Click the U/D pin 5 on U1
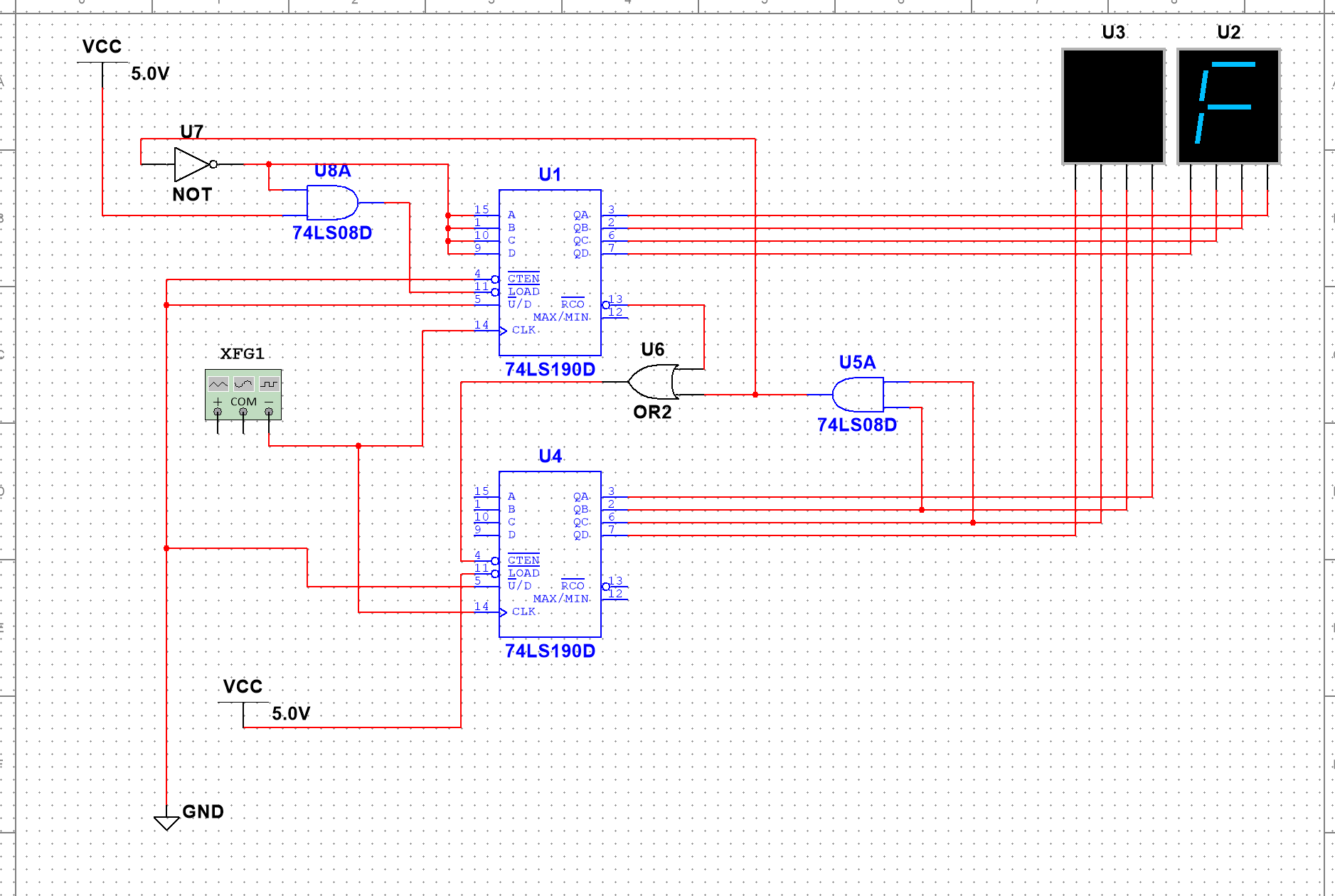The image size is (1335, 896). [x=486, y=304]
